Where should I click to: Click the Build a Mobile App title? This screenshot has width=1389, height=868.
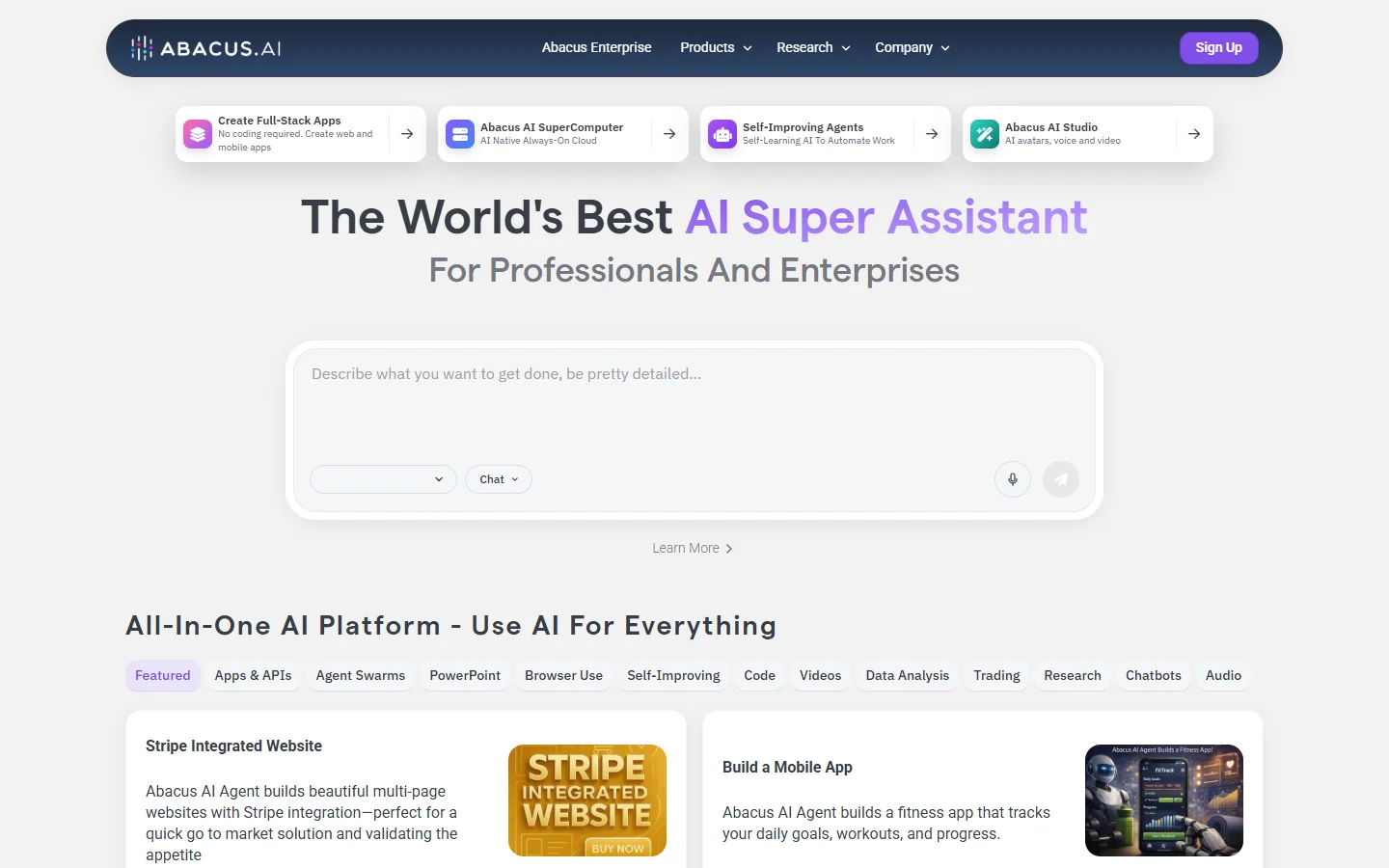787,768
